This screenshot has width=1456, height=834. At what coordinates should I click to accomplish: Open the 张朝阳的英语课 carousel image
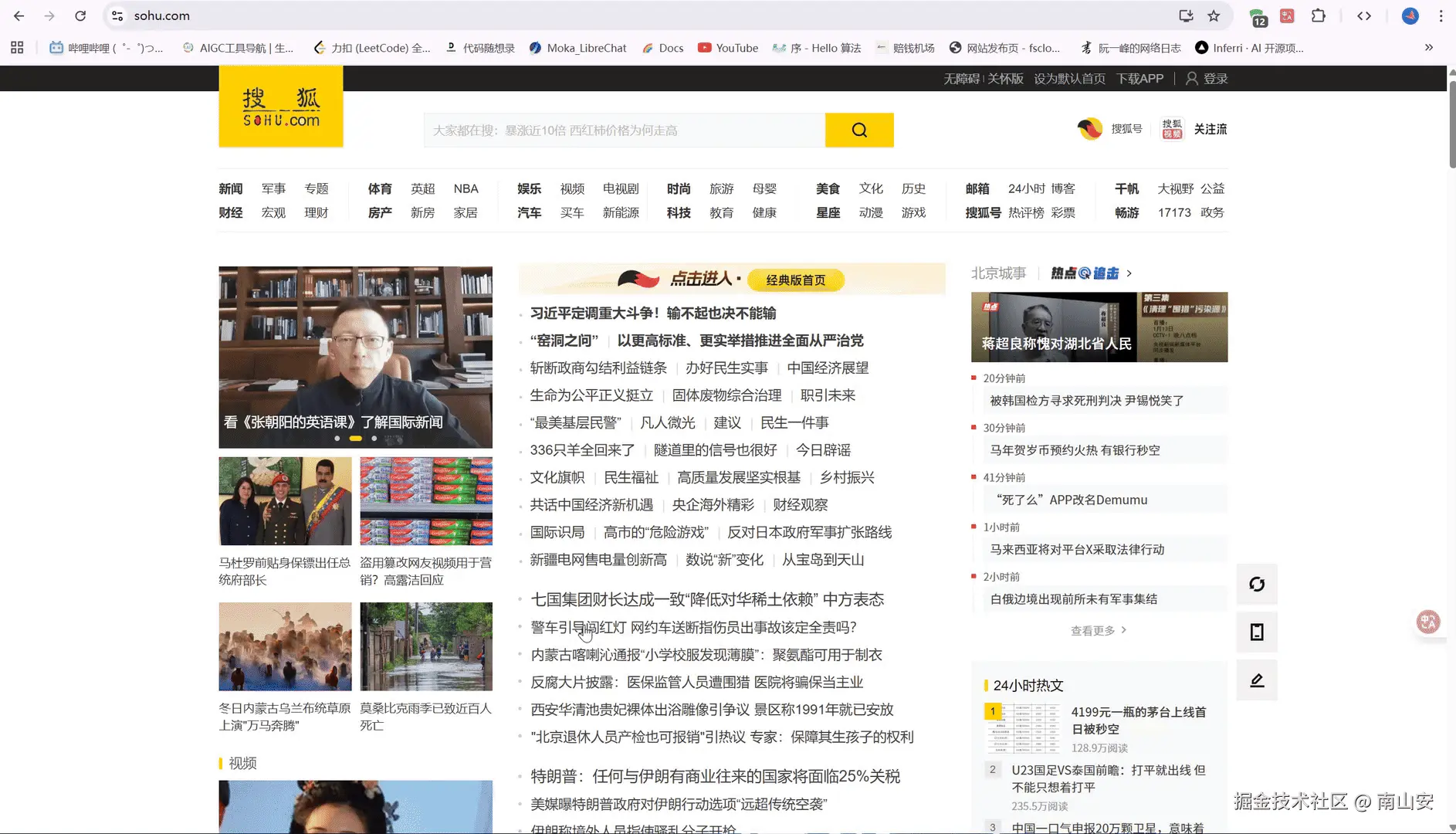pos(355,358)
